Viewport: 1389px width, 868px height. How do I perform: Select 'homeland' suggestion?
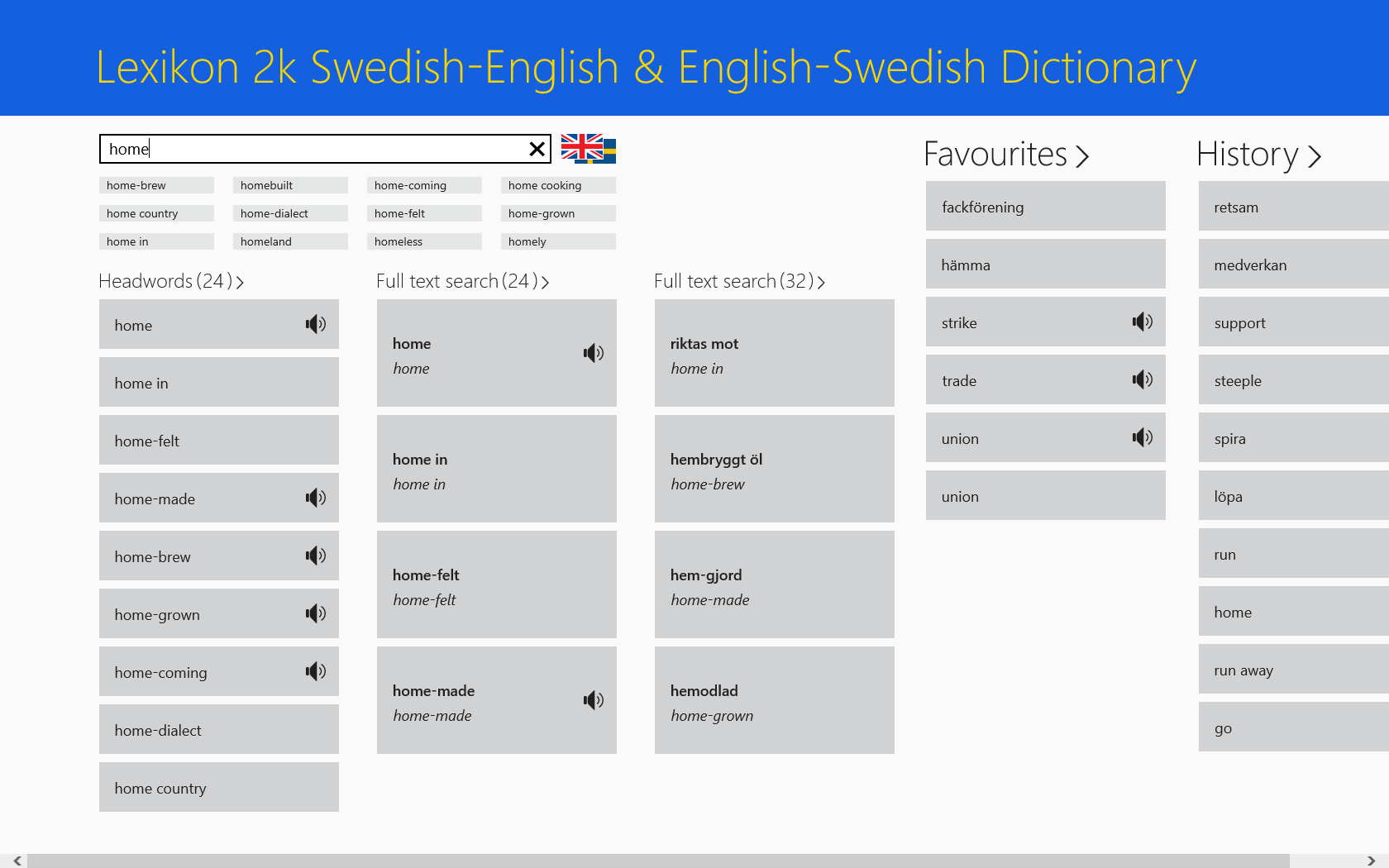(x=289, y=241)
